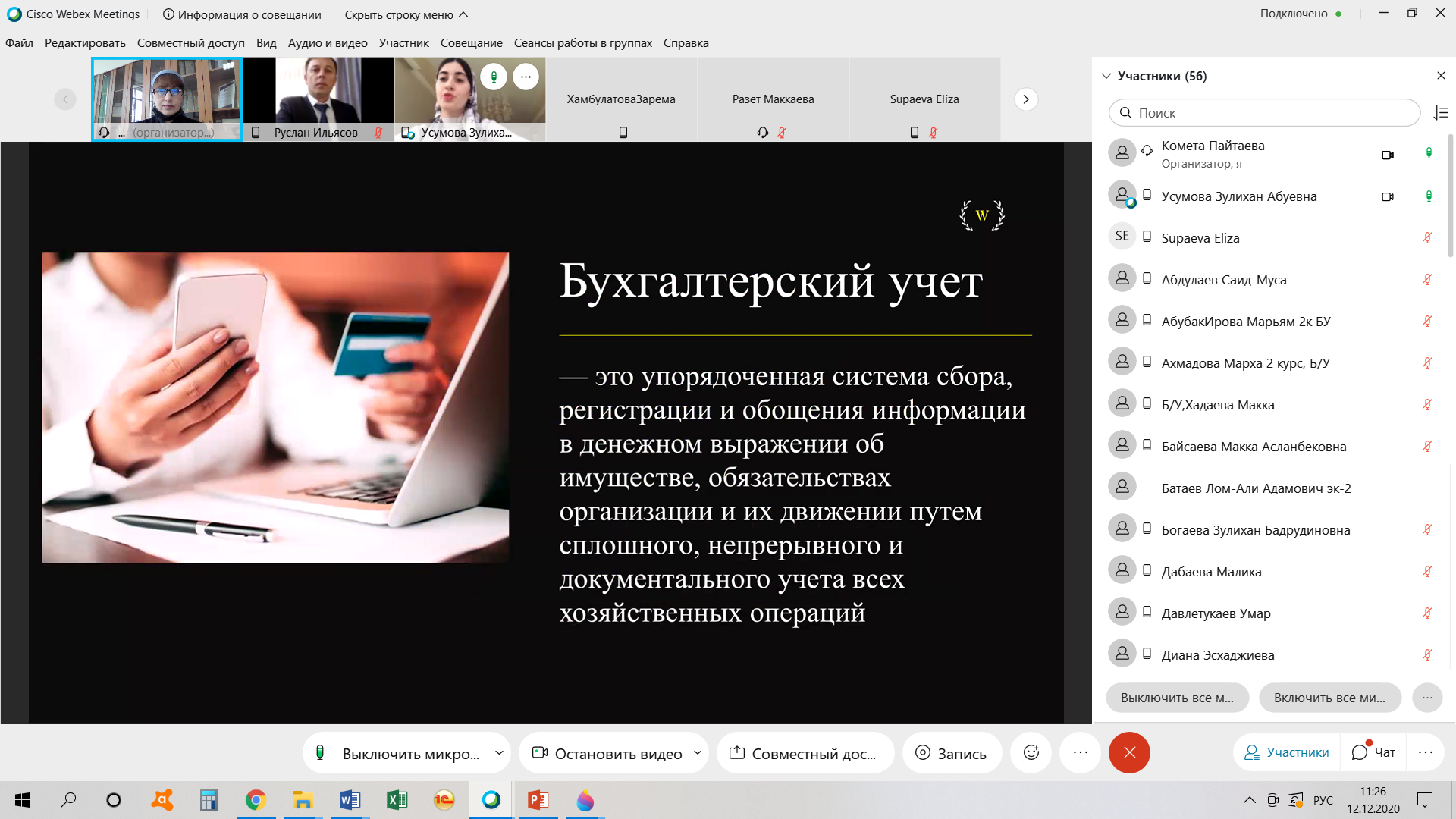Toggle Комета Пайтаева microphone in list
The width and height of the screenshot is (1456, 819).
1429,154
